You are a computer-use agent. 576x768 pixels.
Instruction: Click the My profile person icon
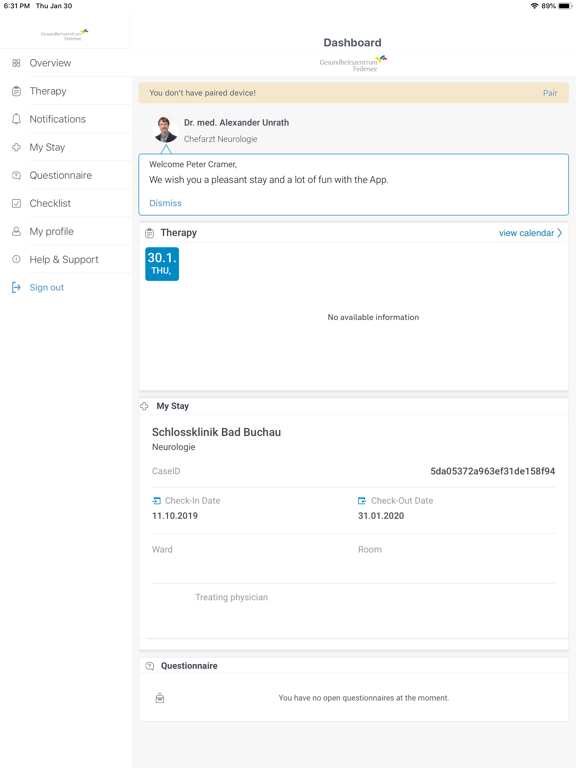click(x=16, y=231)
